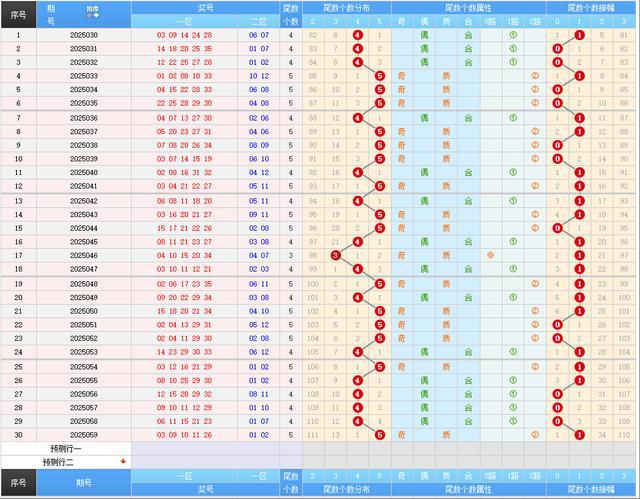Click the 预测行一 row label
The width and height of the screenshot is (640, 499).
click(x=66, y=449)
